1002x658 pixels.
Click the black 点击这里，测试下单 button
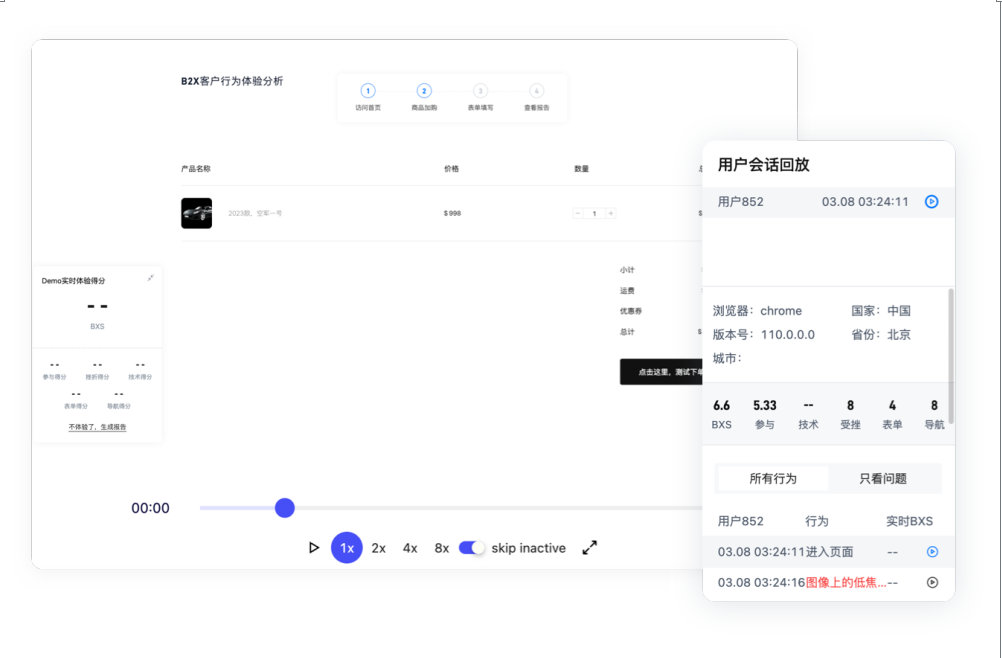click(x=661, y=372)
